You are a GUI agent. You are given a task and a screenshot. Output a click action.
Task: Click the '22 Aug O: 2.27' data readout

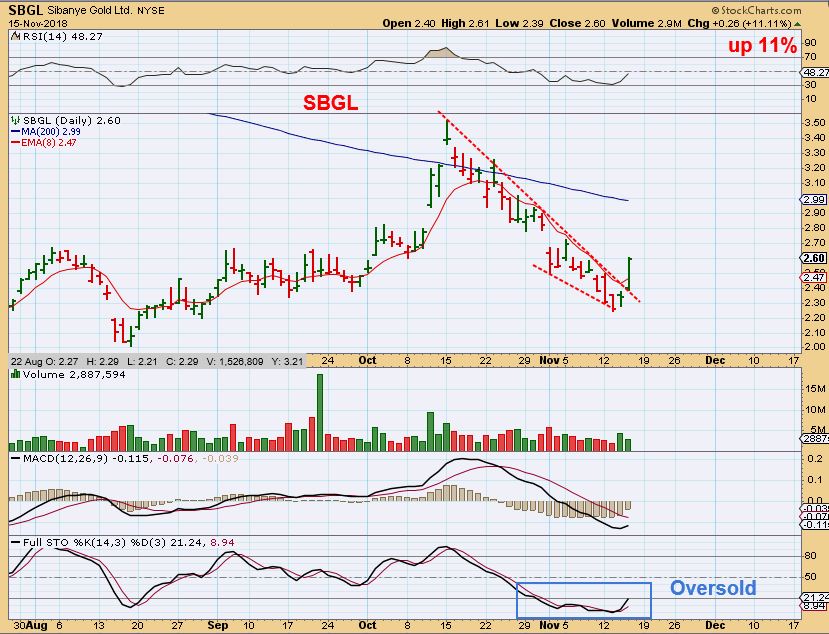coord(44,362)
